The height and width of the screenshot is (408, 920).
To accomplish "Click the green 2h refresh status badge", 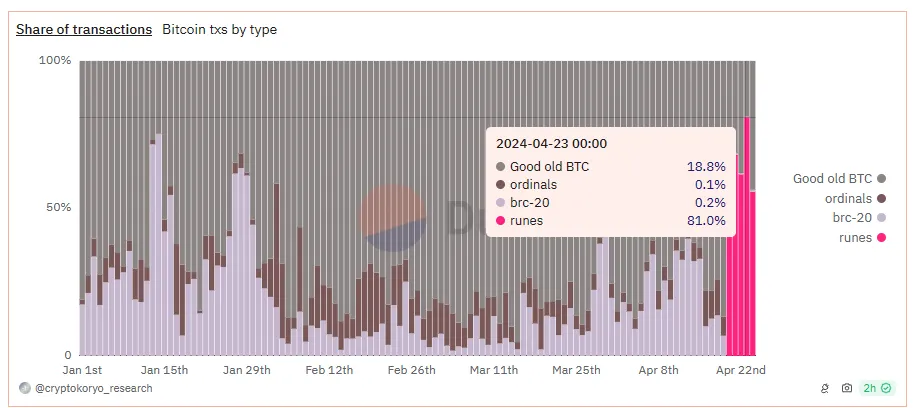I will tap(879, 388).
